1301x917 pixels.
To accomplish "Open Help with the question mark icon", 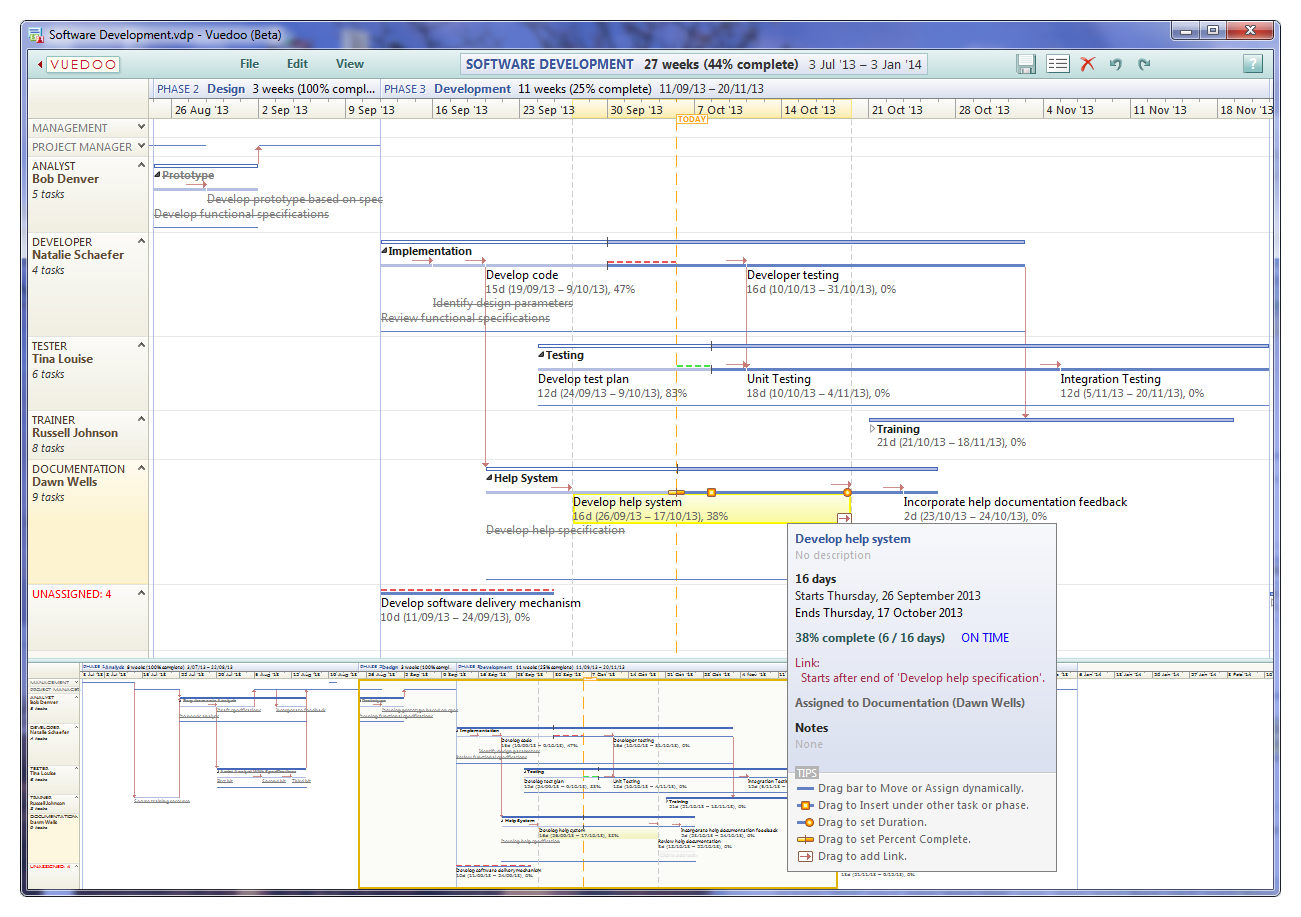I will (1252, 64).
